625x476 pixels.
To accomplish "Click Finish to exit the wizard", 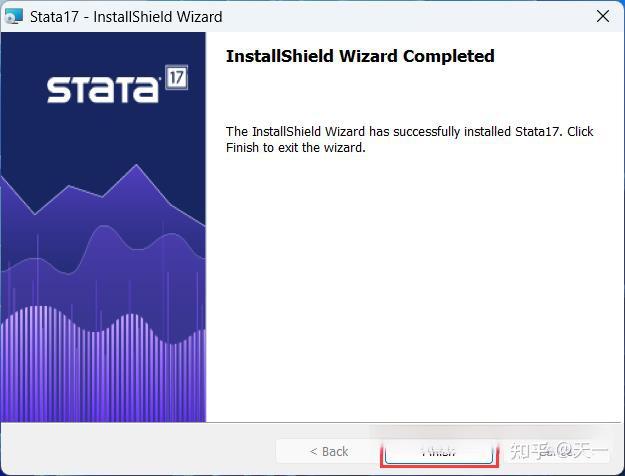I will click(x=439, y=452).
